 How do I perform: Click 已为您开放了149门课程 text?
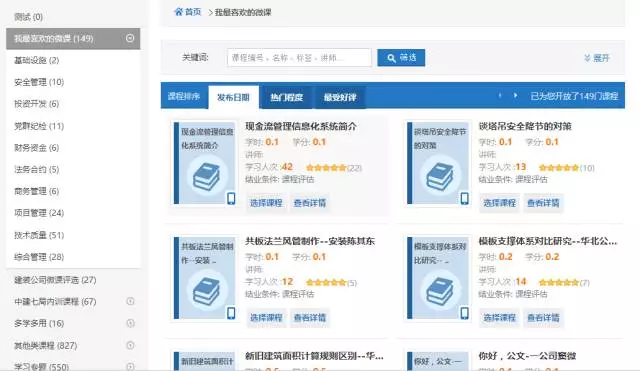pos(574,97)
